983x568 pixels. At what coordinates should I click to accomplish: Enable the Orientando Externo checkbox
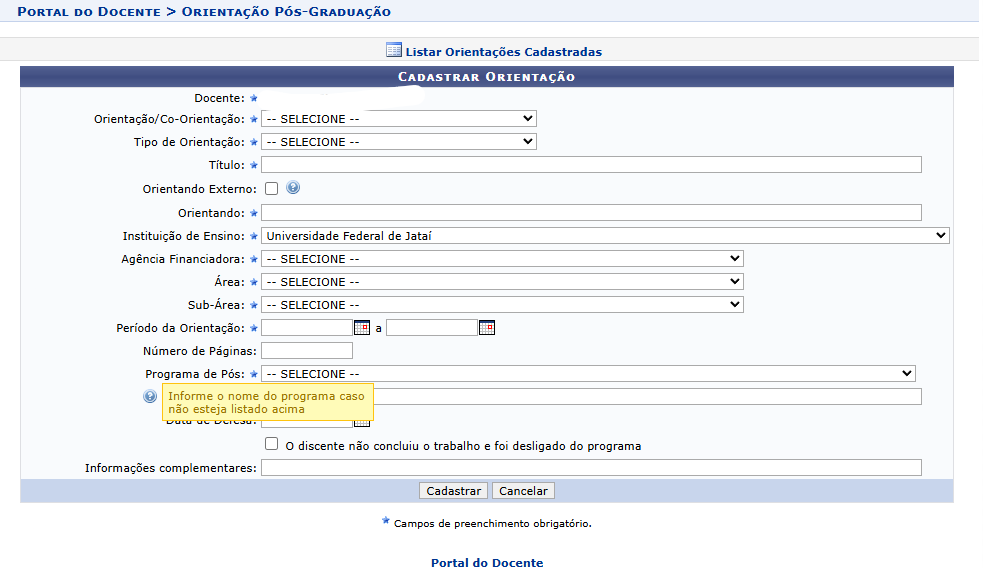point(271,189)
